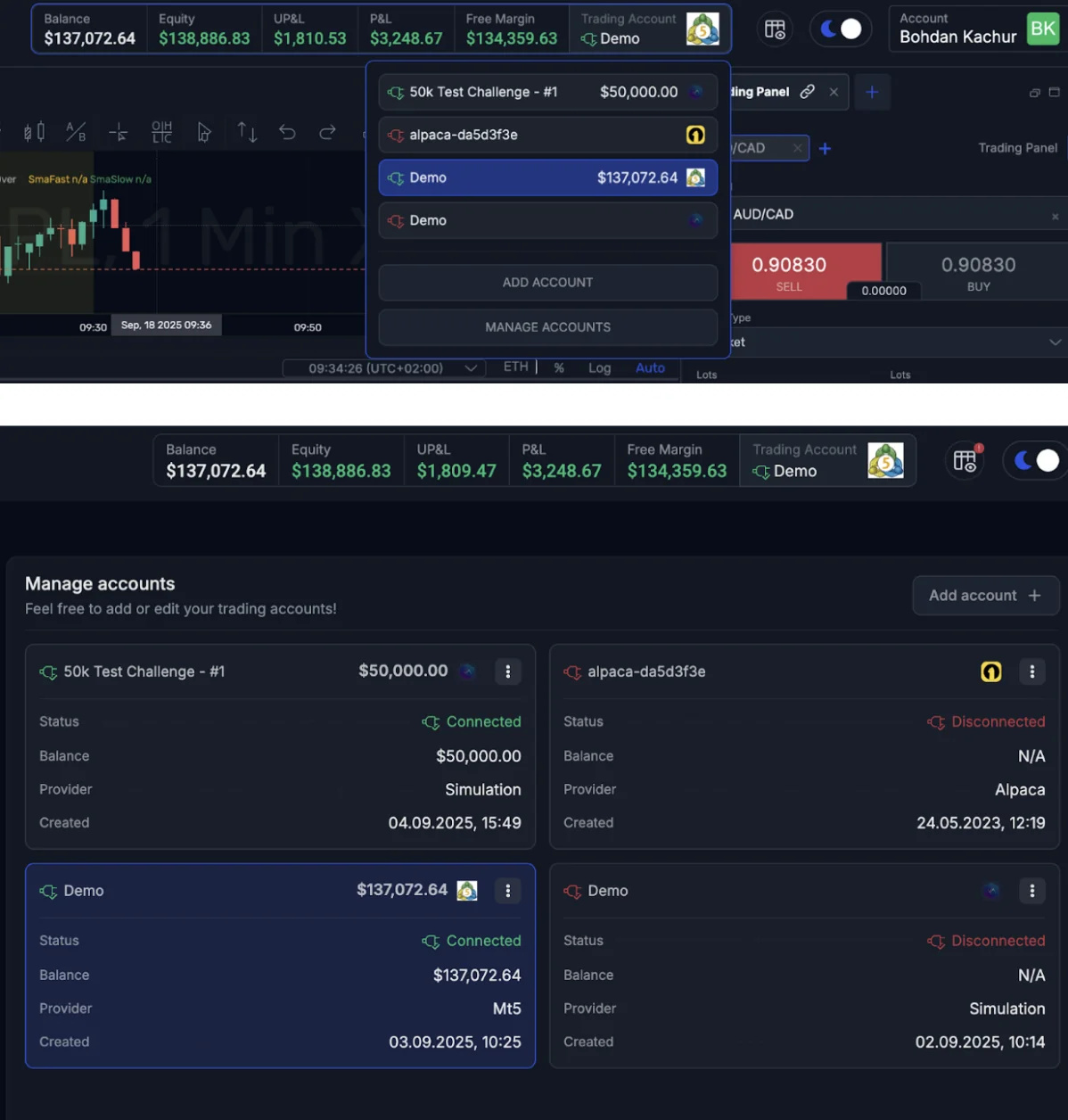Toggle the theme switch in lower header

(x=1036, y=460)
